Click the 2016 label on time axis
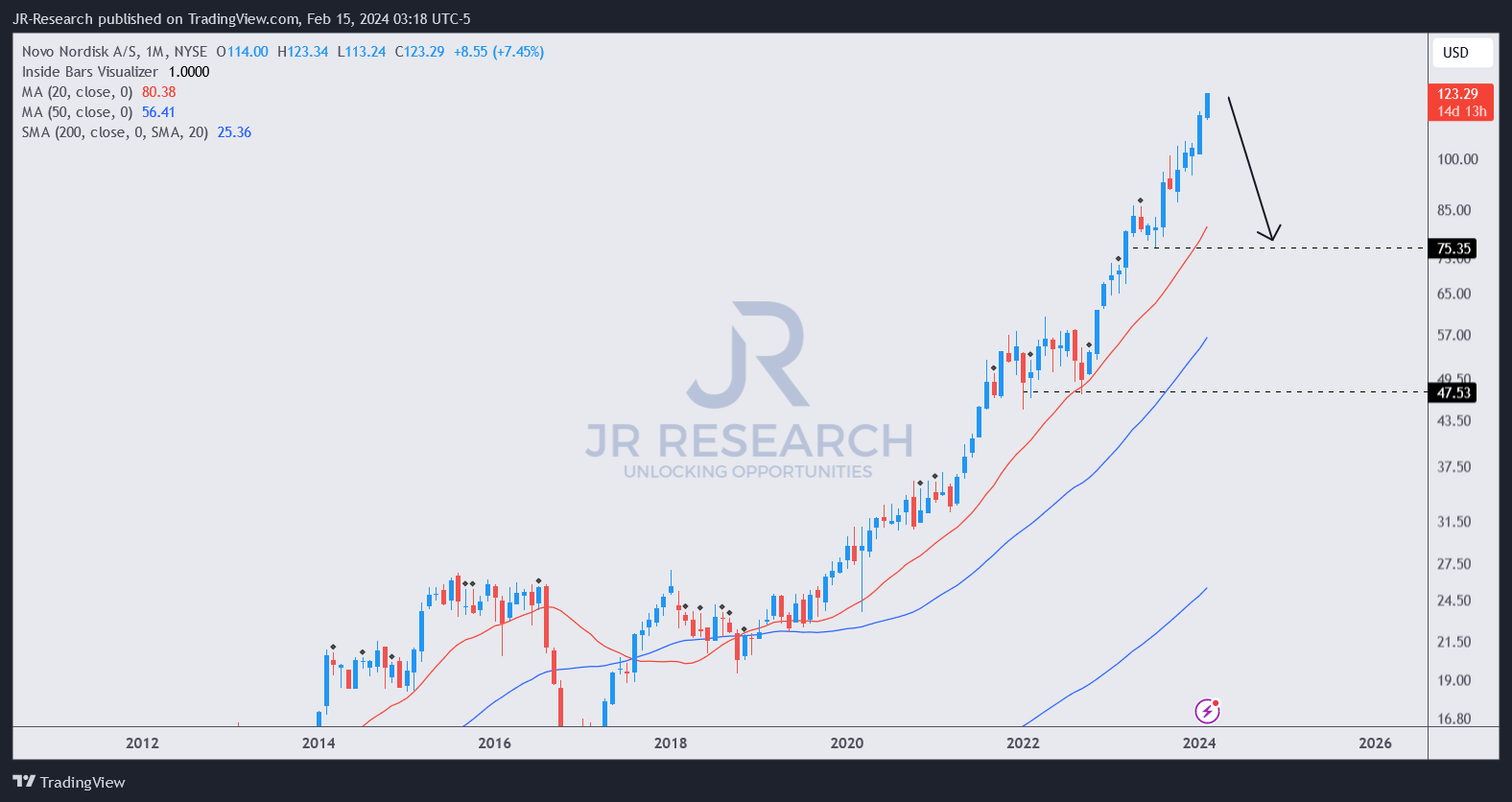 pyautogui.click(x=494, y=743)
